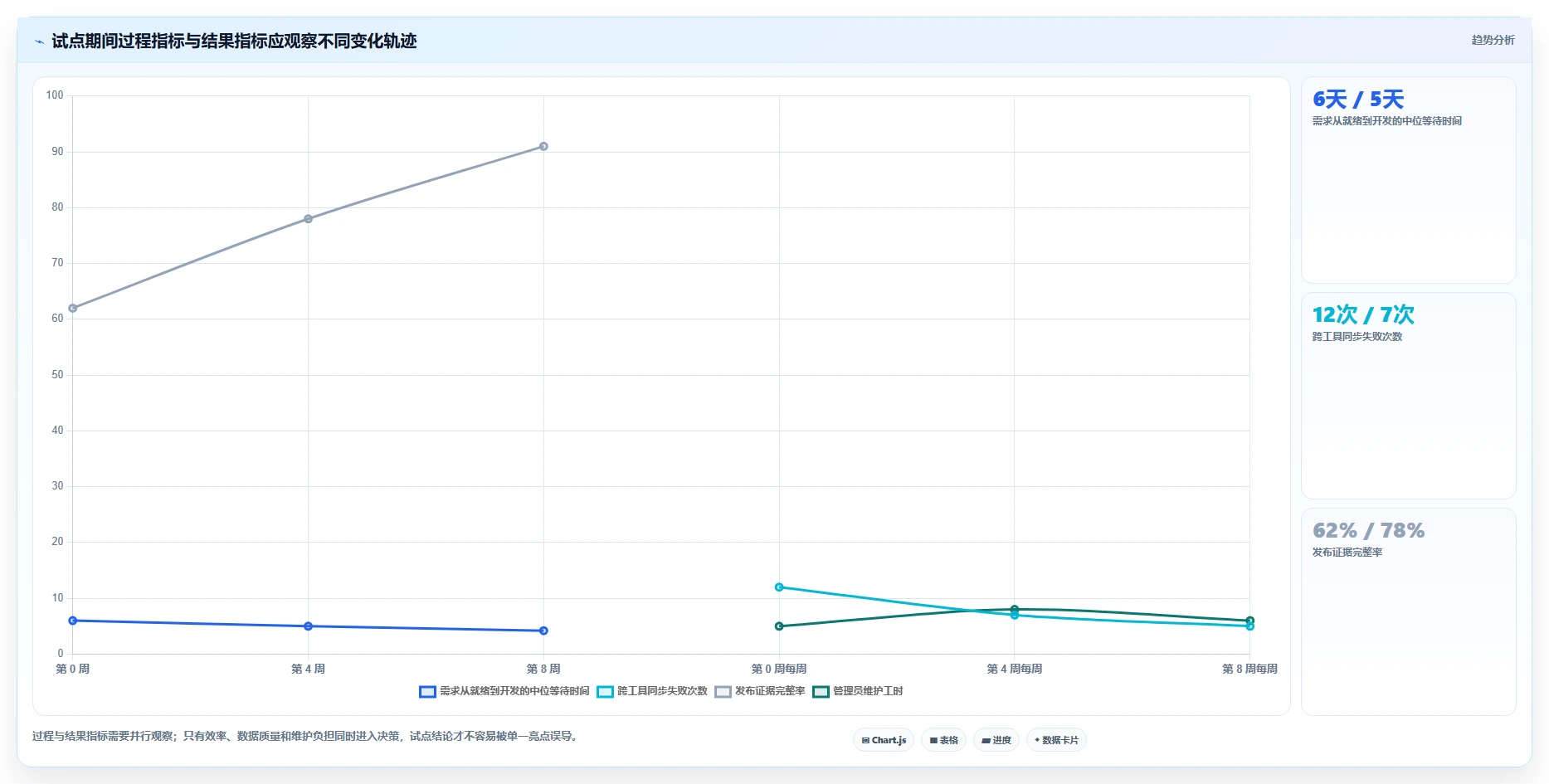1549x784 pixels.
Task: Select the dark green point at 第 0 周每周
Action: (x=779, y=626)
